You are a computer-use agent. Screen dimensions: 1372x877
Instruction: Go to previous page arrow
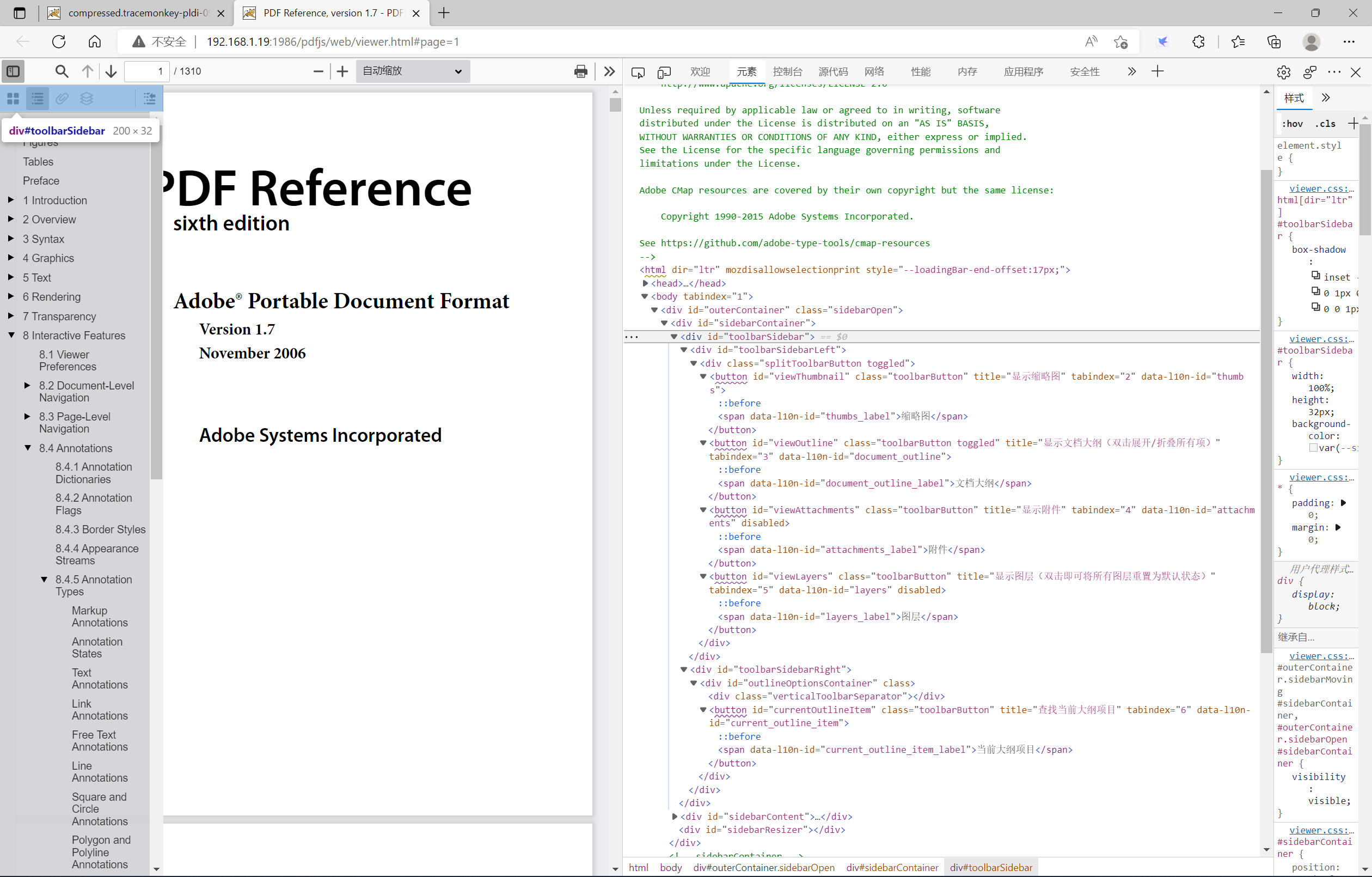(87, 71)
